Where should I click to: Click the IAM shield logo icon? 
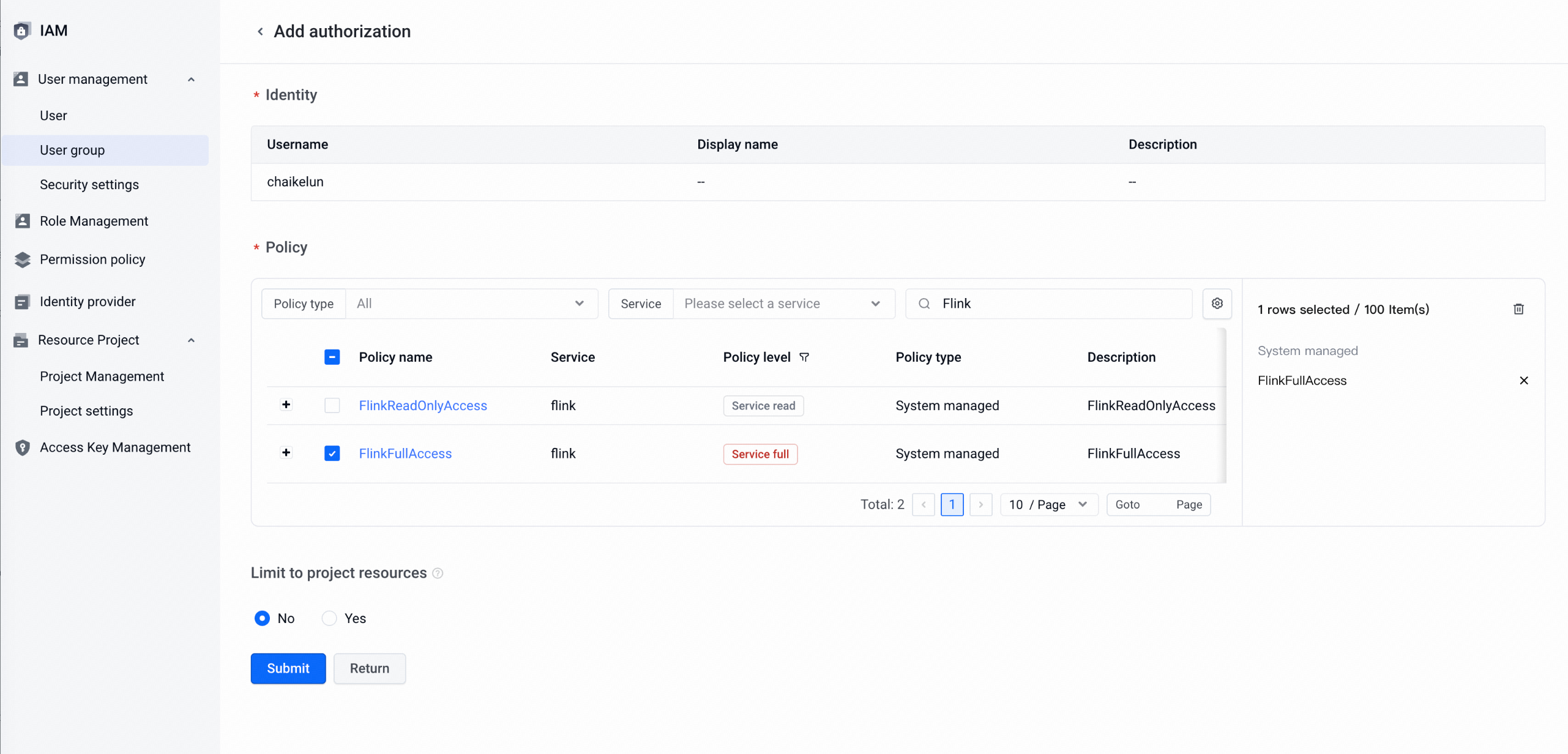[x=22, y=31]
